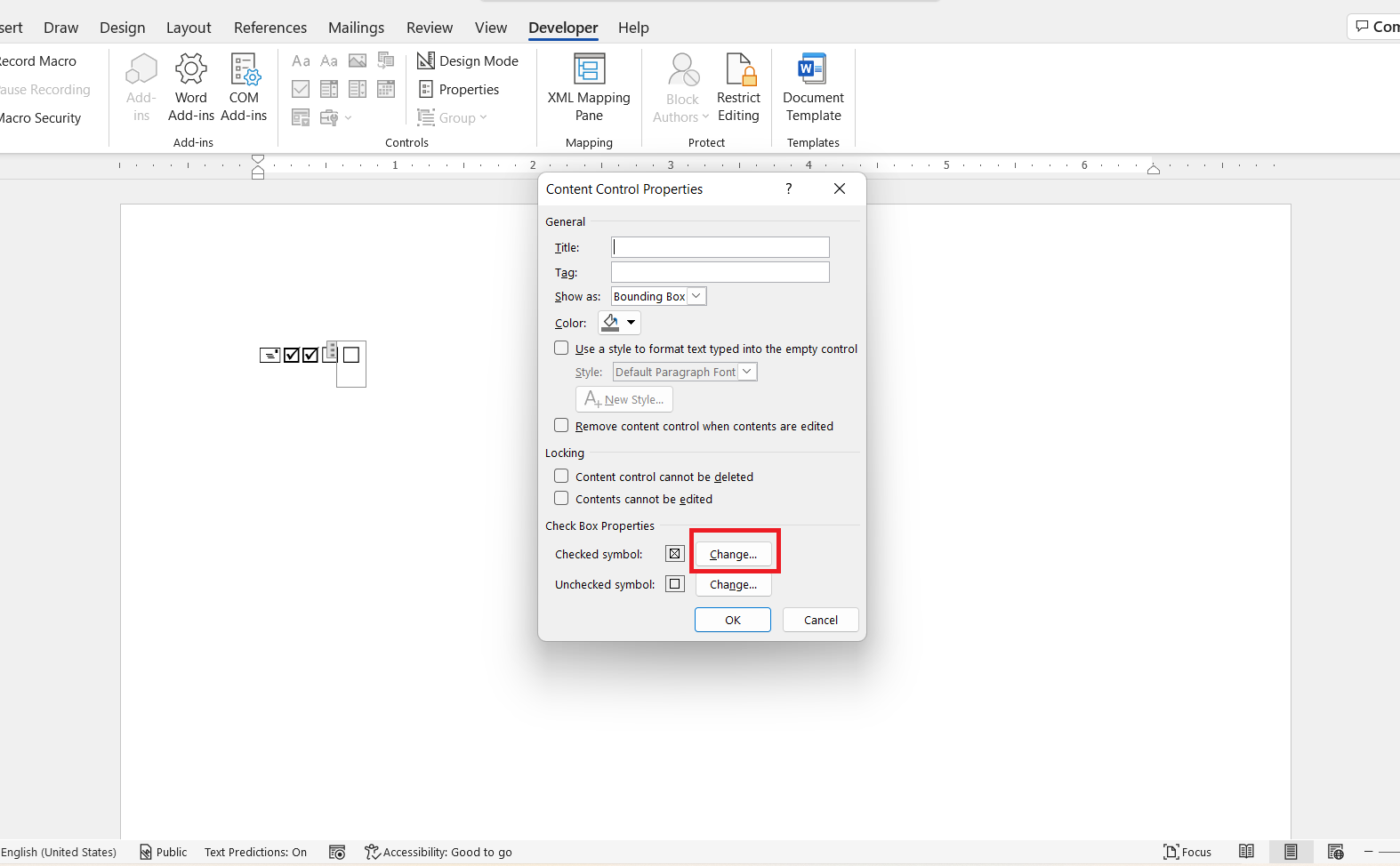
Task: Open XML Mapping Pane
Action: click(589, 87)
